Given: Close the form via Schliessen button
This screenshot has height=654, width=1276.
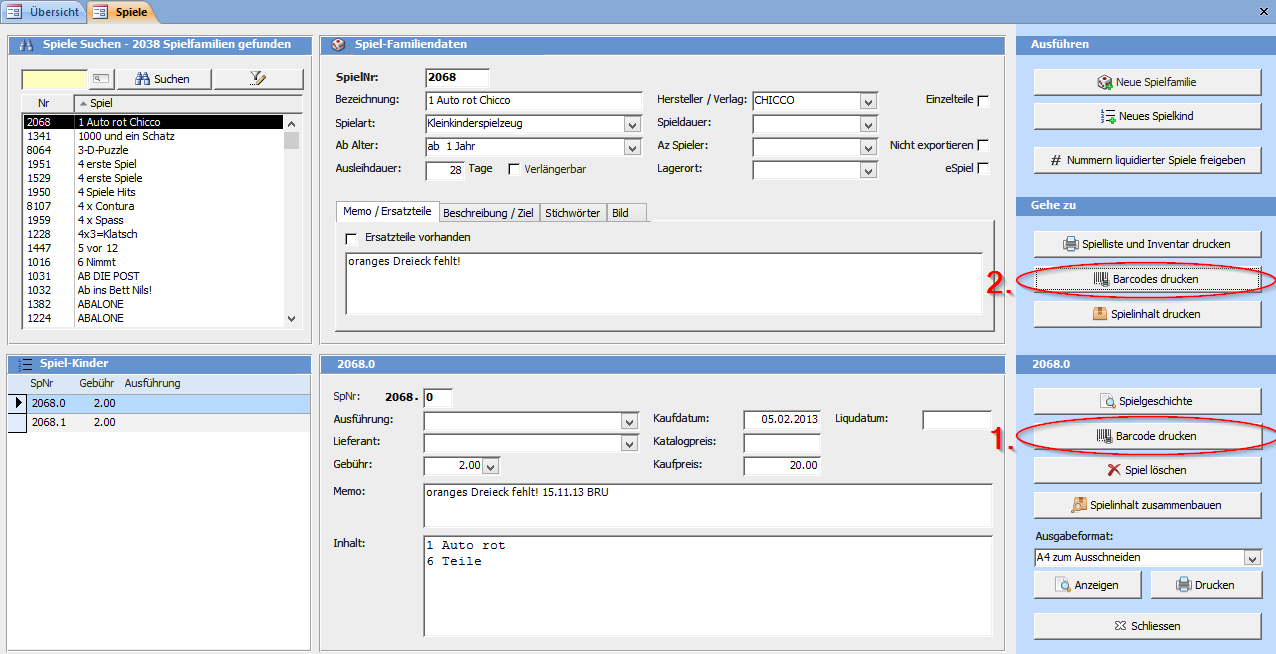Looking at the screenshot, I should click(1147, 626).
